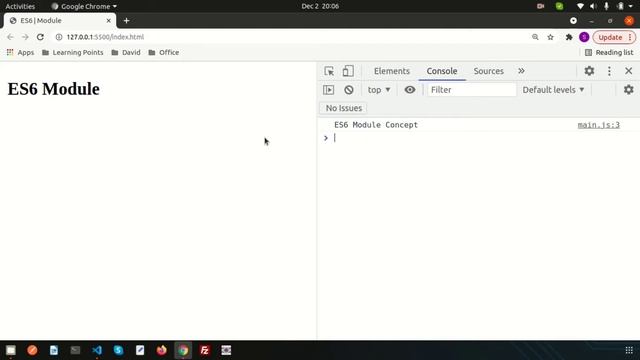Screen dimensions: 640x360
Task: Click the Chrome Update button
Action: [x=614, y=37]
